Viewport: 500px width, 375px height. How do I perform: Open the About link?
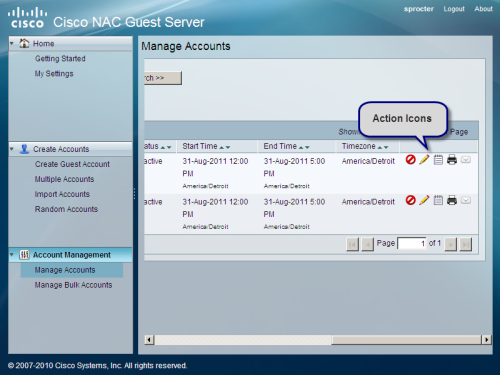(483, 9)
